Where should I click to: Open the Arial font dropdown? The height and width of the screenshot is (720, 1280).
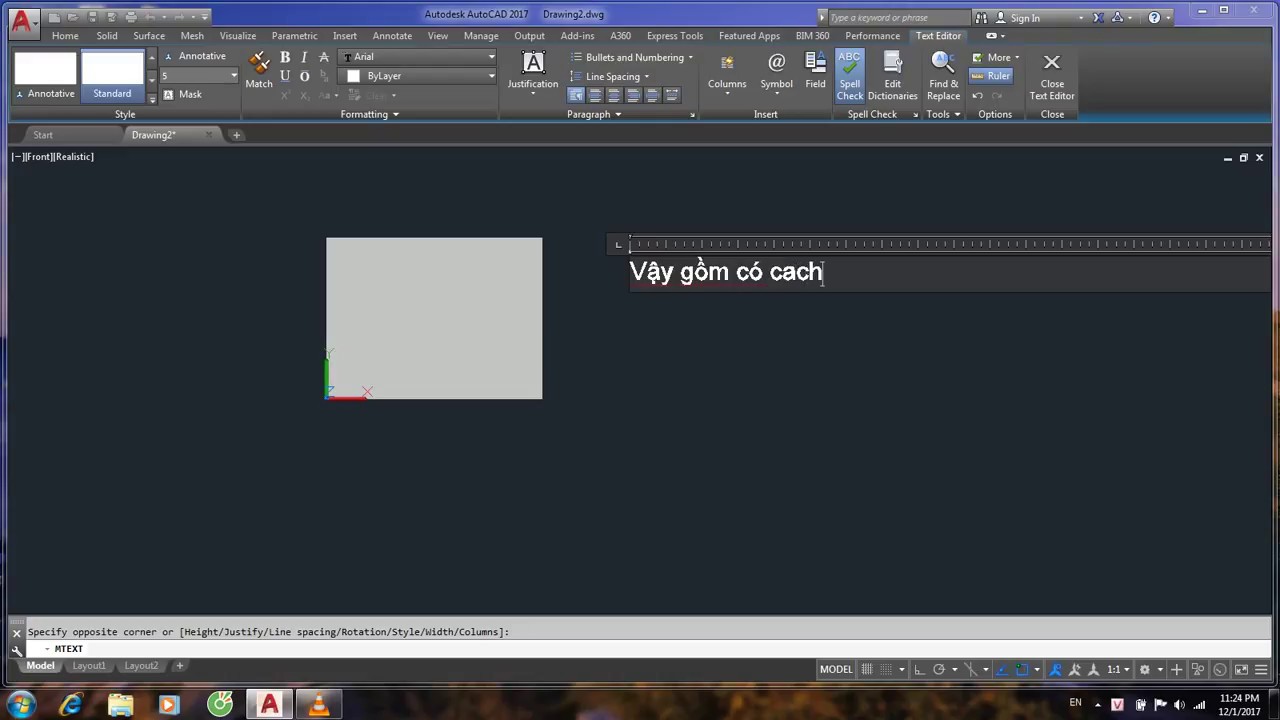coord(418,57)
